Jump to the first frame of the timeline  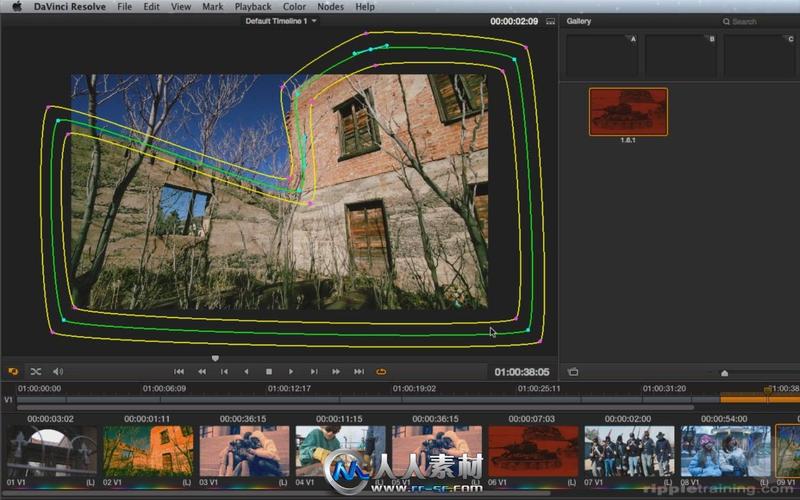pyautogui.click(x=179, y=372)
